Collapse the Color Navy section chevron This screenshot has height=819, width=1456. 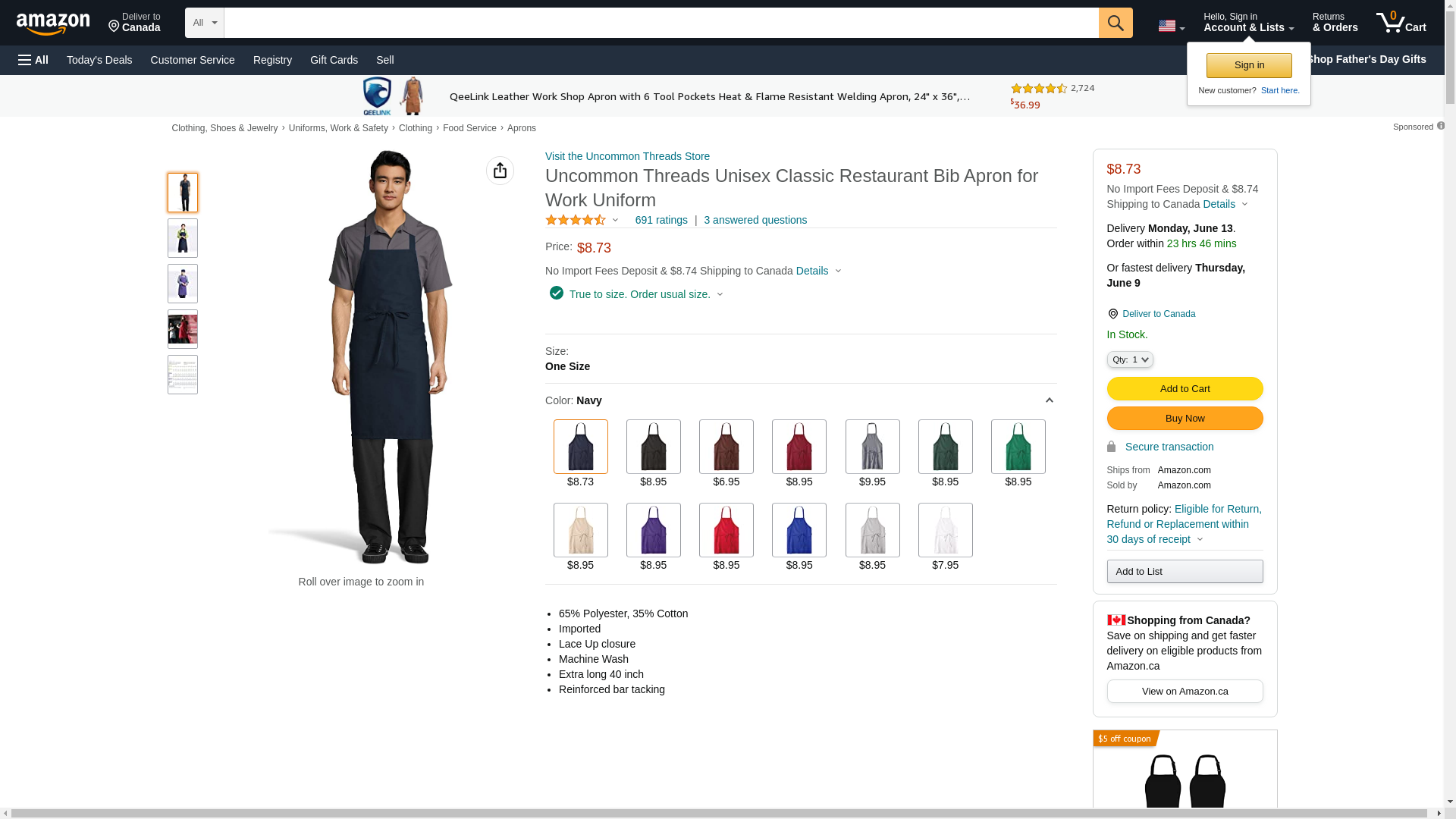coord(1049,400)
